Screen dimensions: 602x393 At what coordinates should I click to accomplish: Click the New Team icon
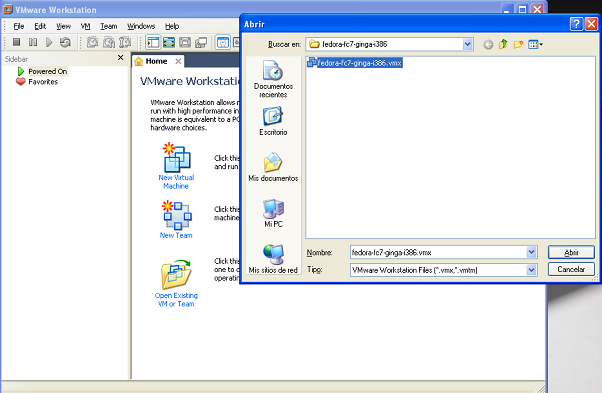pos(177,215)
